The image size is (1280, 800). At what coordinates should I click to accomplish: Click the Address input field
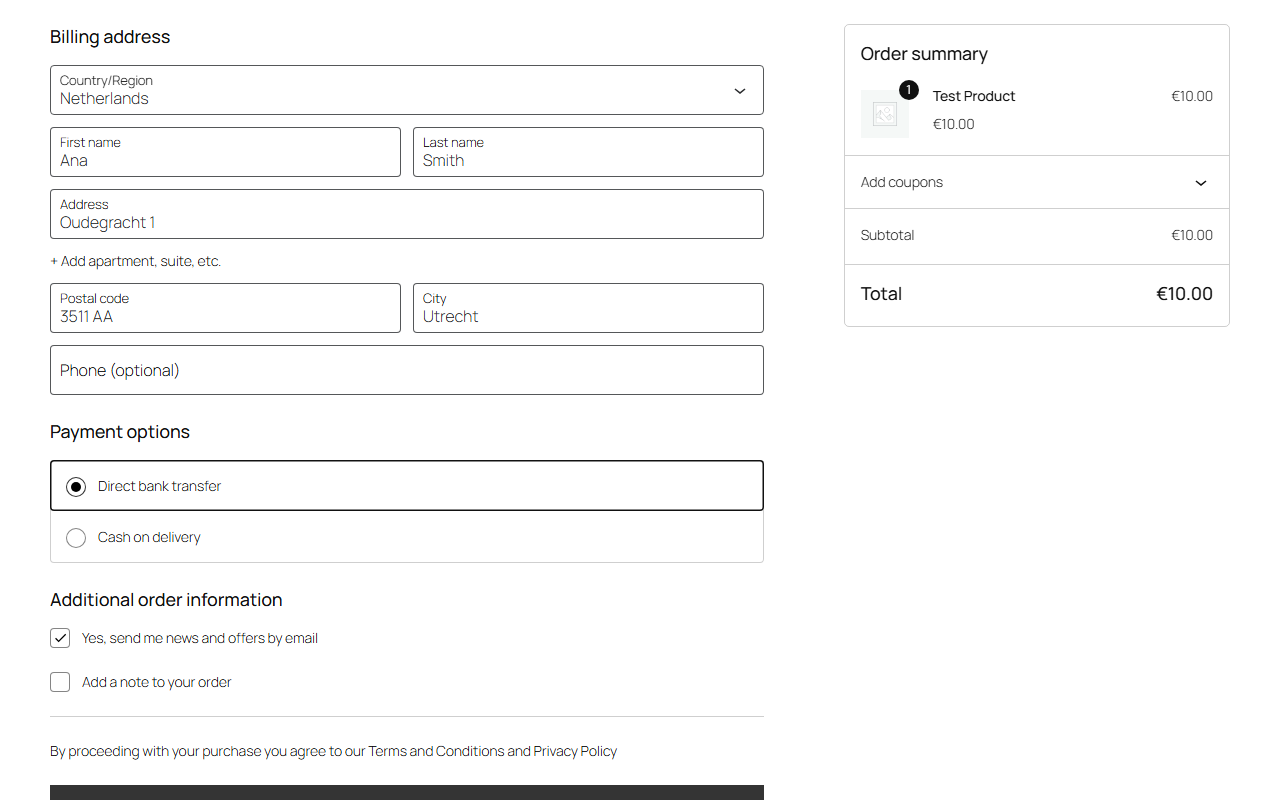click(x=407, y=214)
